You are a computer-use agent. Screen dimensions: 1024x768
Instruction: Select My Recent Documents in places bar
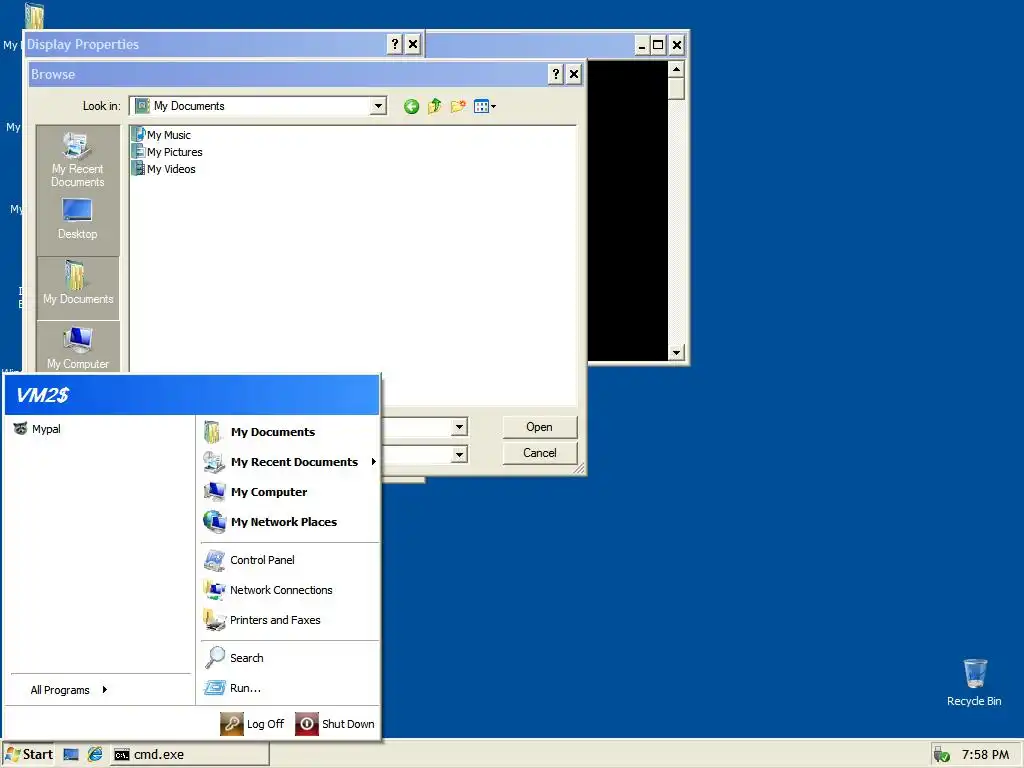78,159
